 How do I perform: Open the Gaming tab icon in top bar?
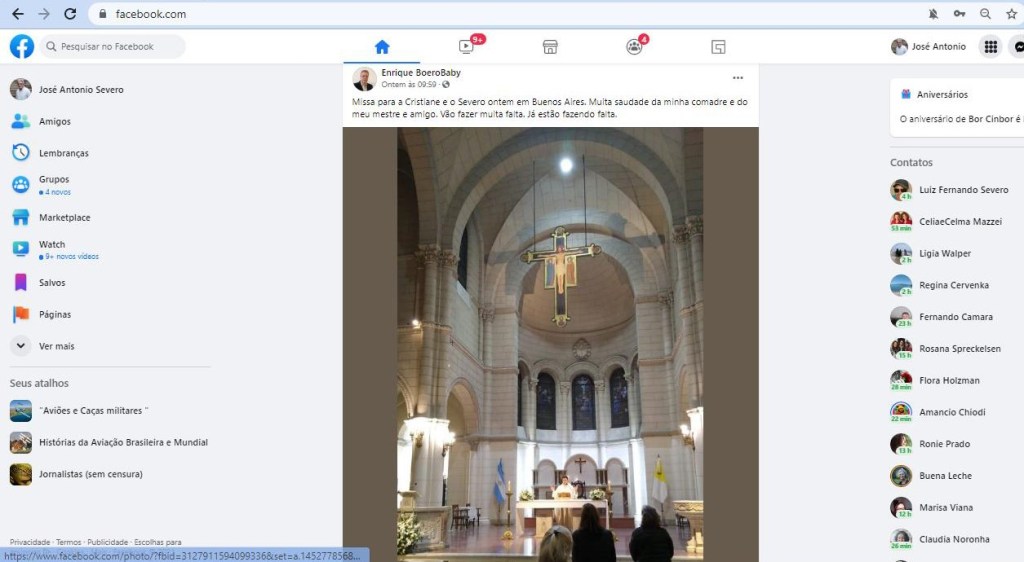click(718, 46)
